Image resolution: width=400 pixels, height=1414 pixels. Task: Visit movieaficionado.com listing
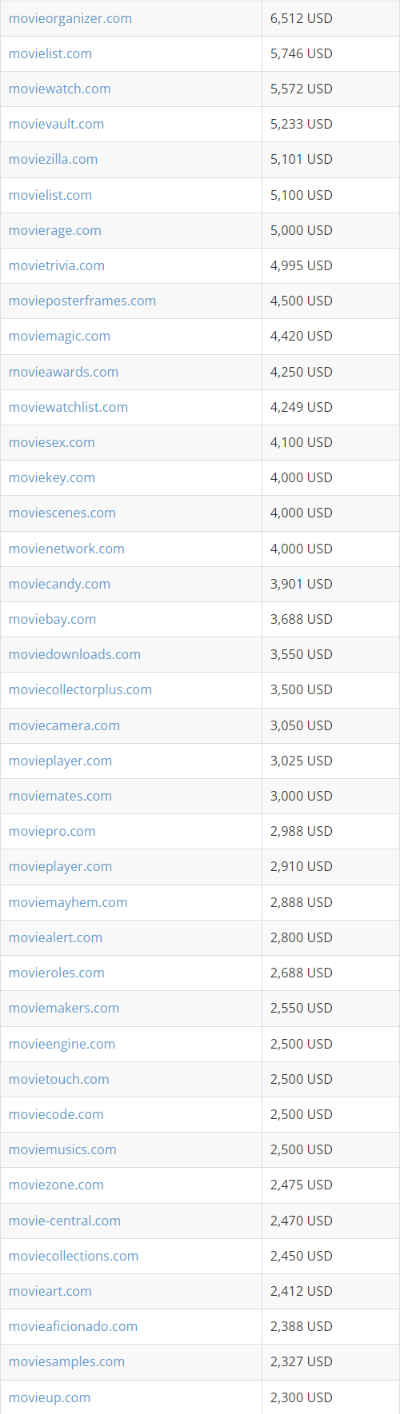pyautogui.click(x=73, y=1326)
